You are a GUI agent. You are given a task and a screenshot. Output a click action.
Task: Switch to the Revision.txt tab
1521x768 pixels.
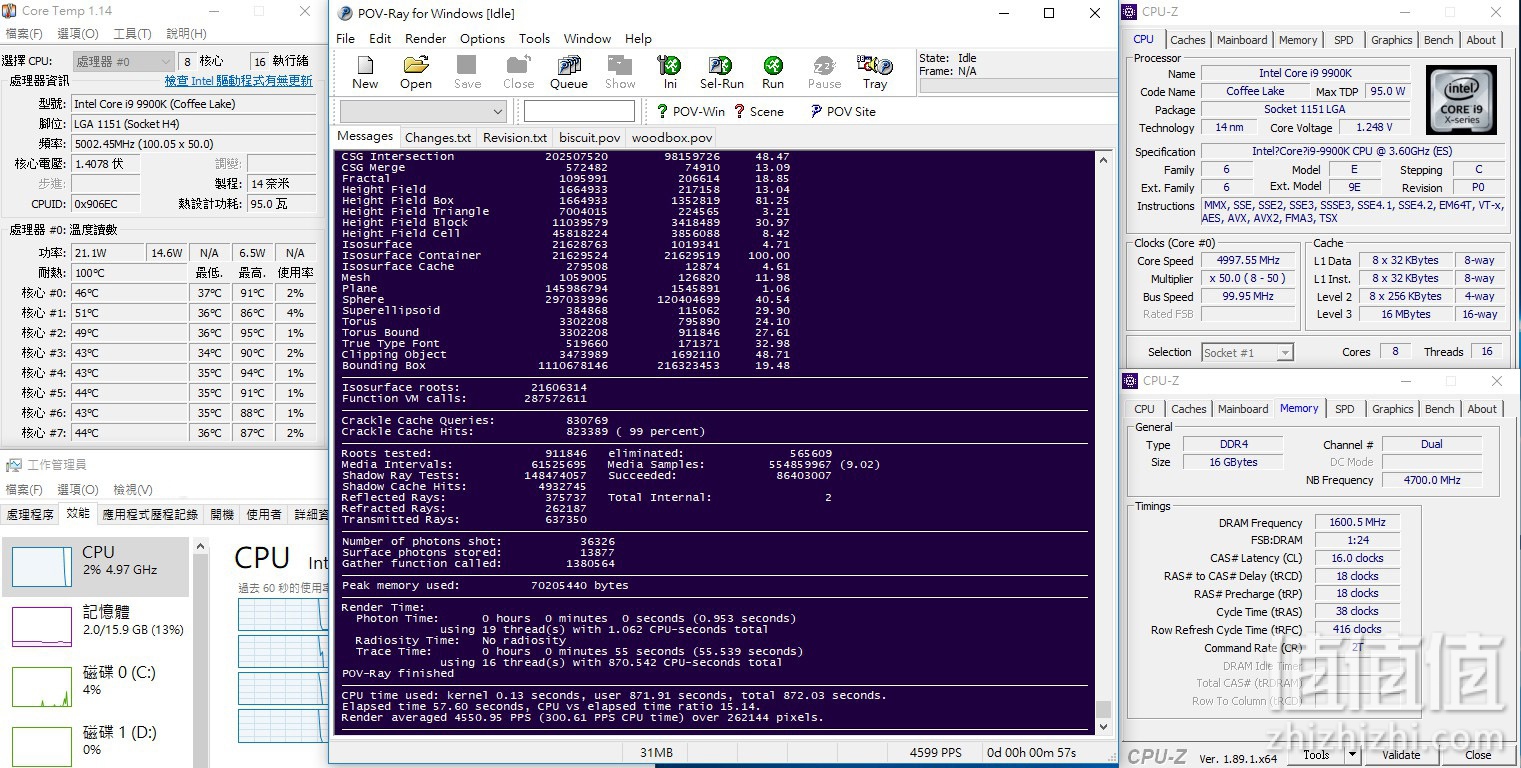pyautogui.click(x=514, y=138)
